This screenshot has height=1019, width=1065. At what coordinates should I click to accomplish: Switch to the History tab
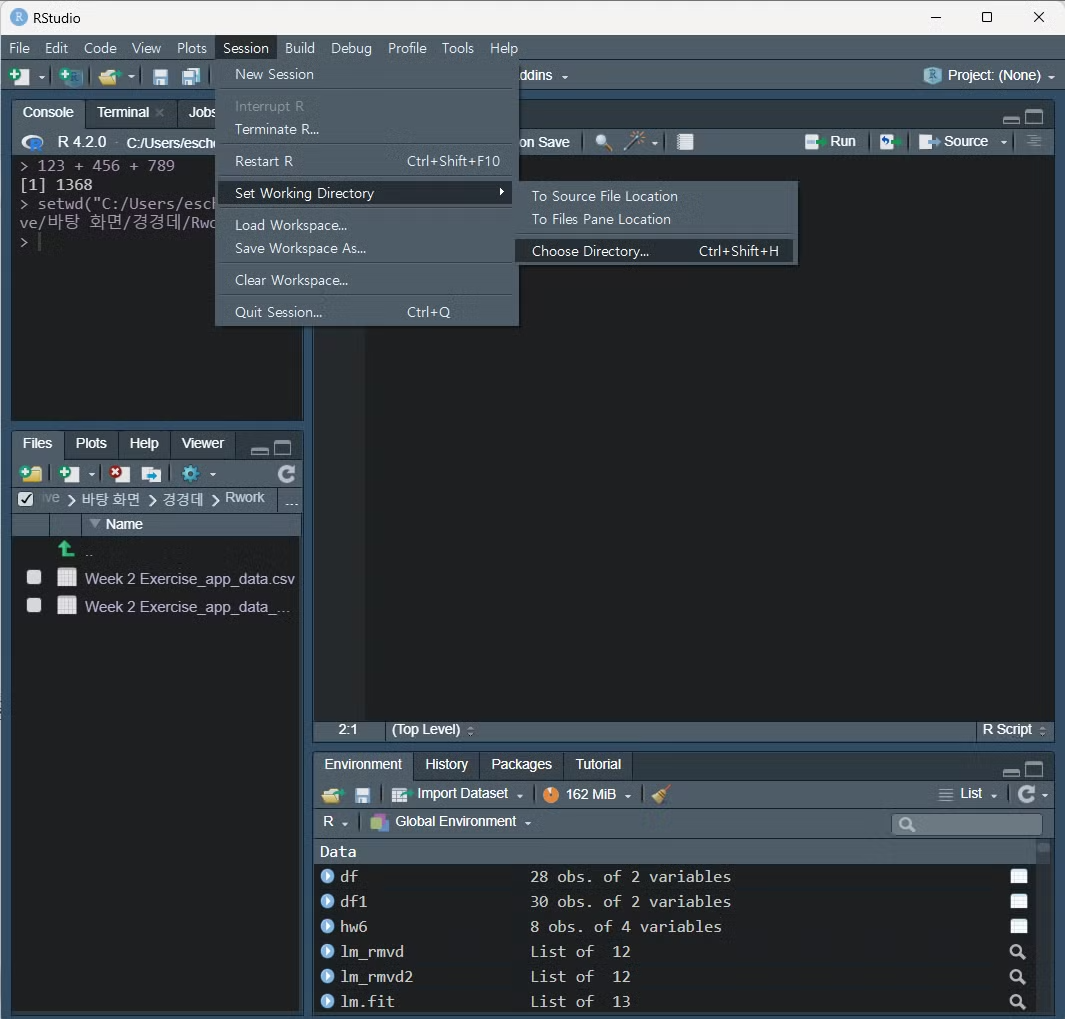(x=446, y=764)
